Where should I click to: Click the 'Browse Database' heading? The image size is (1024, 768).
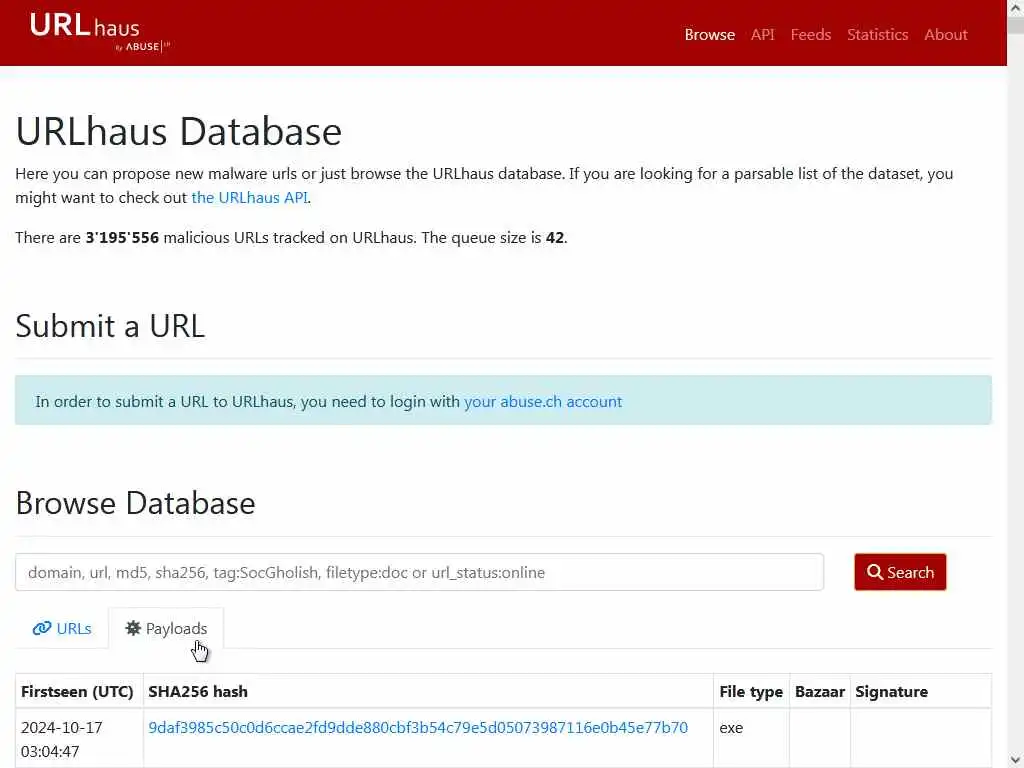(135, 503)
